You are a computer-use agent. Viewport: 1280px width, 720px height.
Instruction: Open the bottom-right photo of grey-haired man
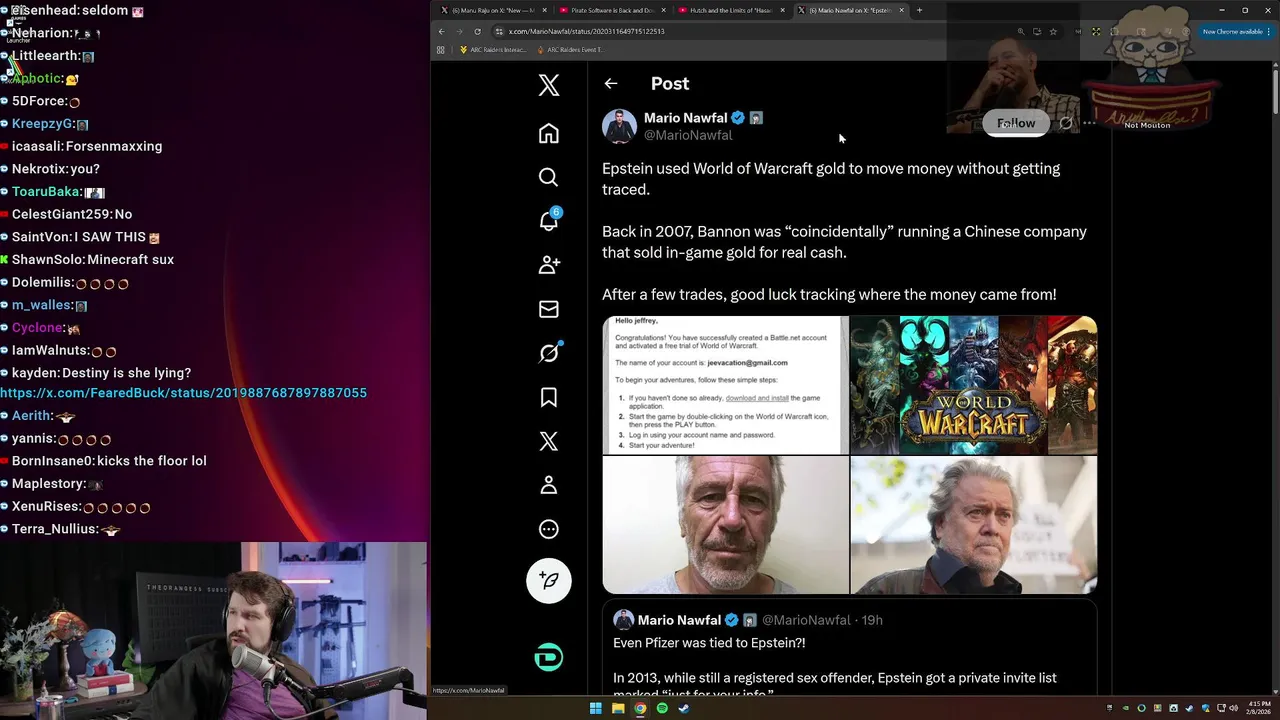(973, 525)
